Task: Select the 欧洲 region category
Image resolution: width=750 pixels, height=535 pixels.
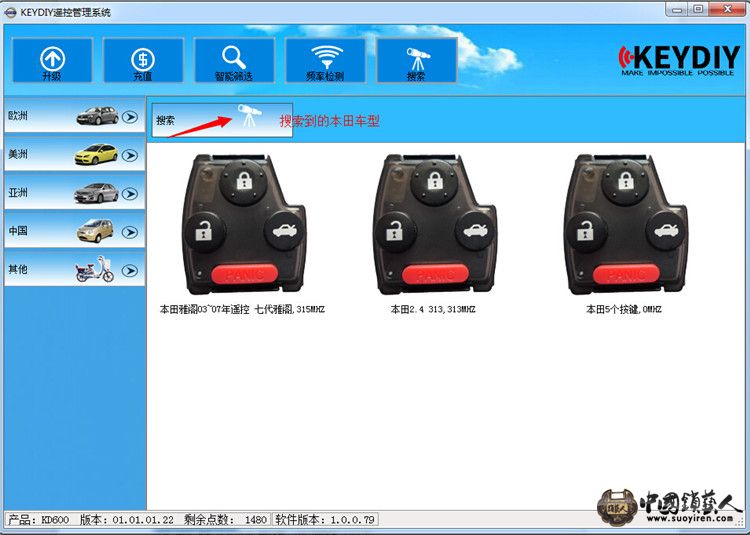Action: (x=75, y=116)
